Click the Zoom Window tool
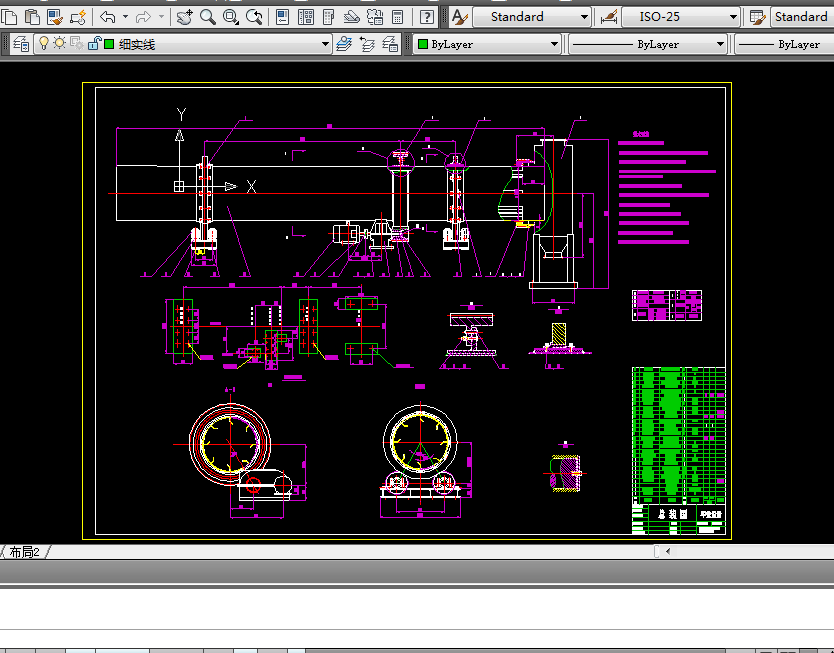This screenshot has height=653, width=834. pos(231,17)
